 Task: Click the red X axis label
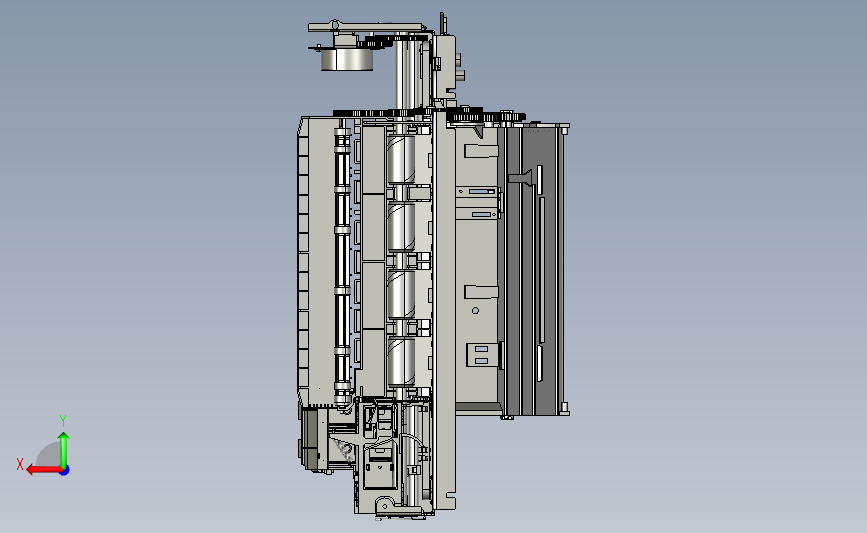point(20,464)
